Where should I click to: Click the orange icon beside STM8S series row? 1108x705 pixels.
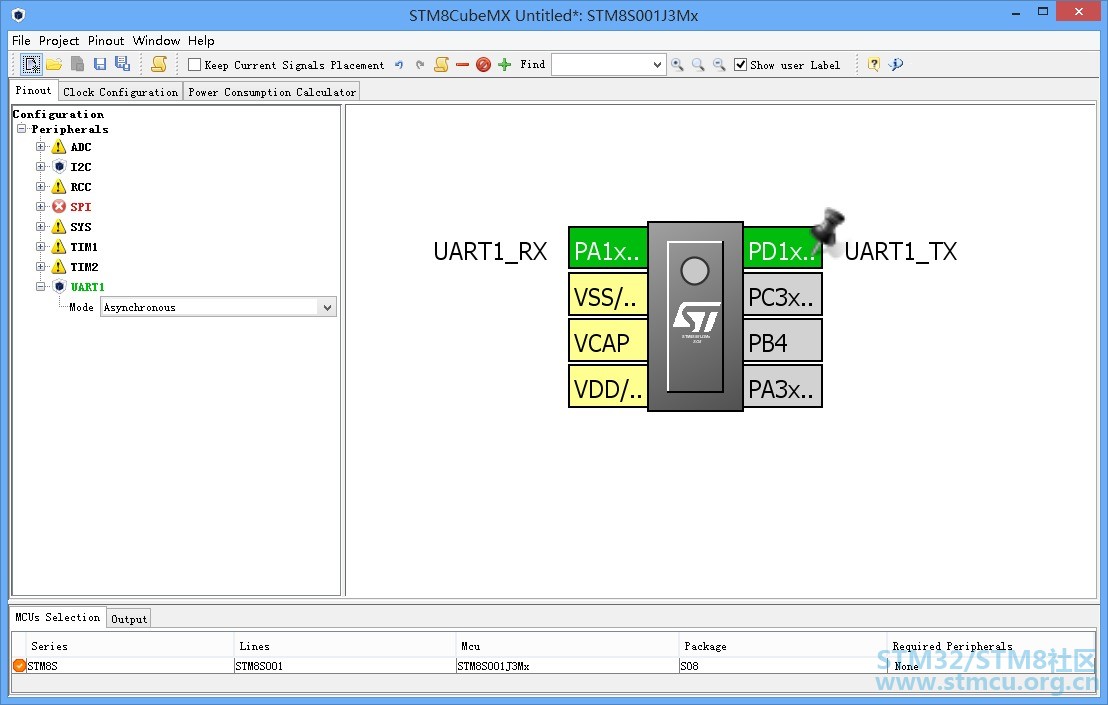click(x=19, y=665)
